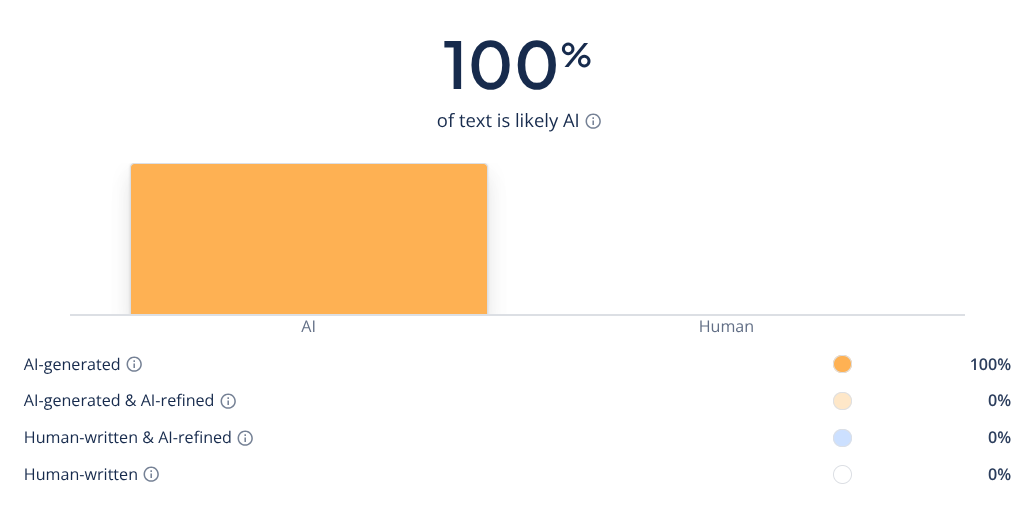
Task: Open the AI-generated info tooltip icon
Action: 135,365
